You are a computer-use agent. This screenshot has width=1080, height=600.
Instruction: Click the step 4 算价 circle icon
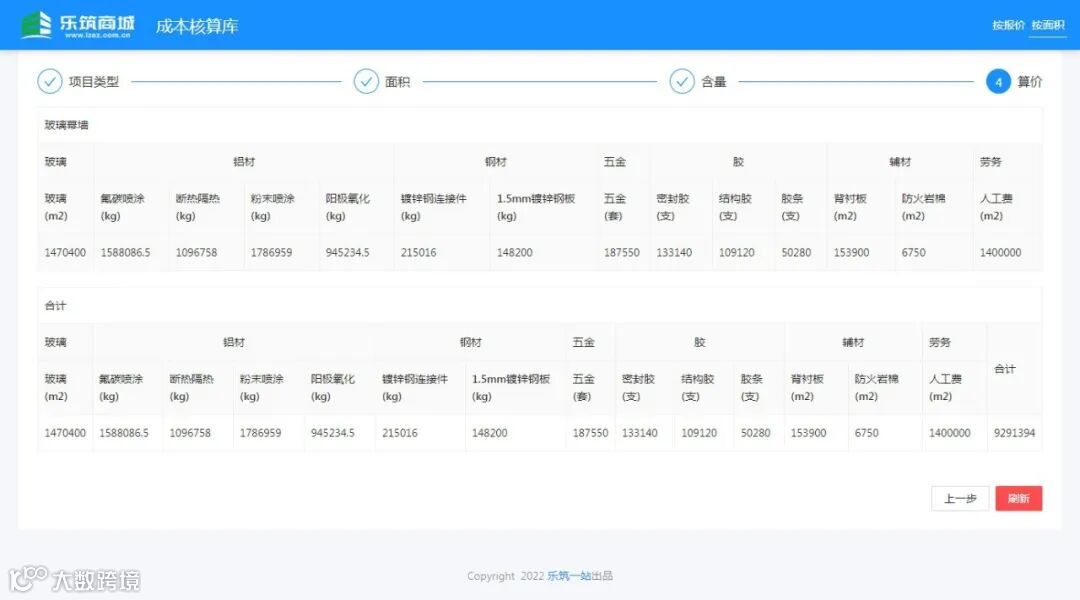[x=998, y=81]
